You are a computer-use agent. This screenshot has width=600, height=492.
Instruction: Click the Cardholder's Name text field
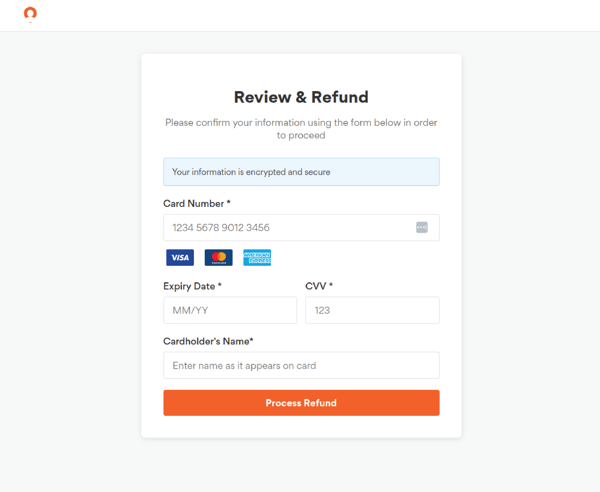pos(301,365)
